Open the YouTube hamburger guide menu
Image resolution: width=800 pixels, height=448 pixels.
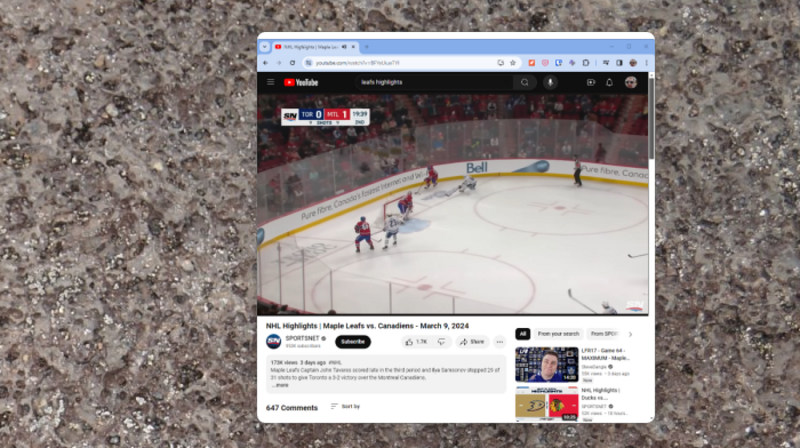pos(270,82)
